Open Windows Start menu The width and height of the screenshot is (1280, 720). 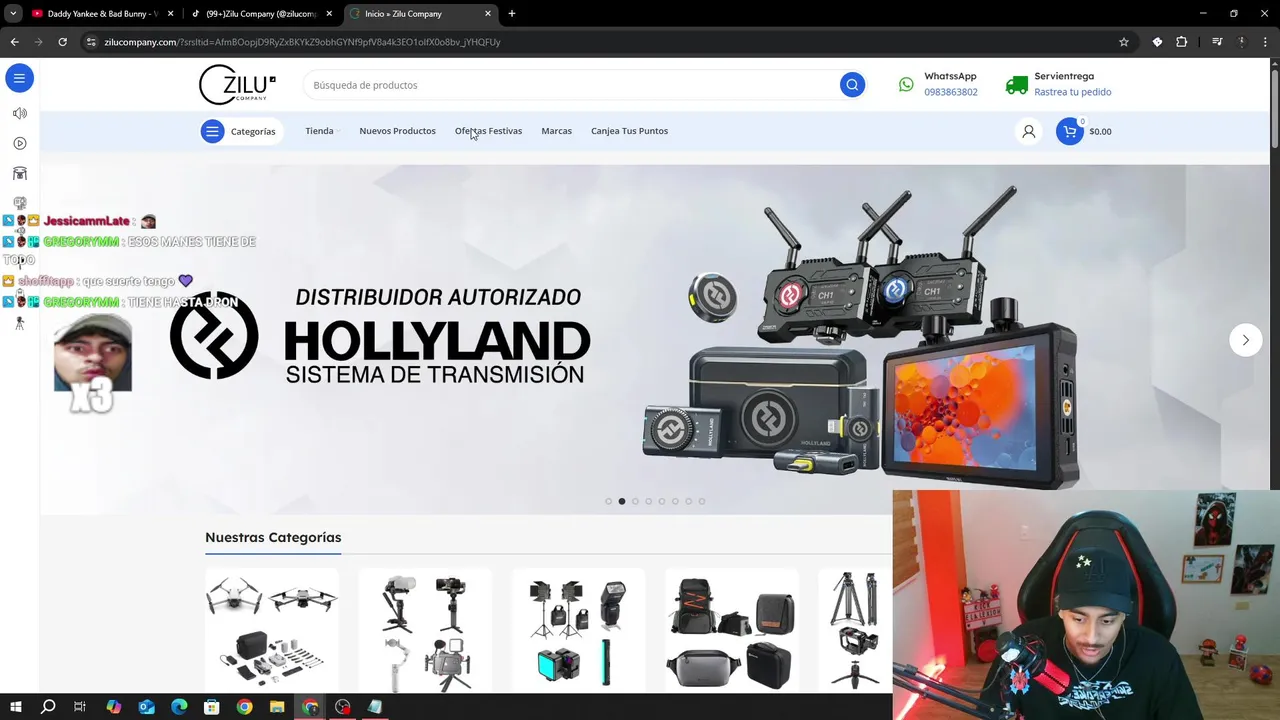tap(15, 707)
